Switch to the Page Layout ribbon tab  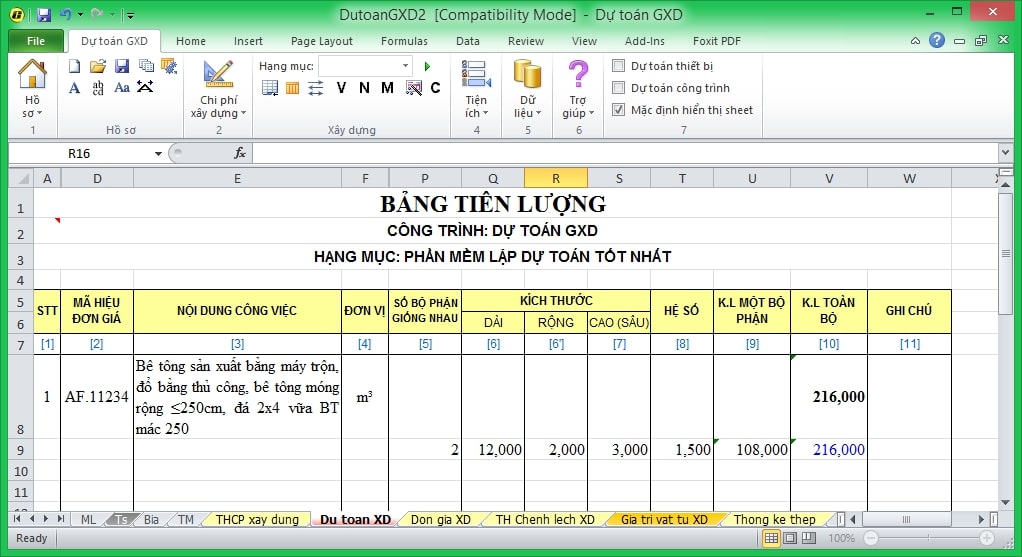[x=321, y=41]
